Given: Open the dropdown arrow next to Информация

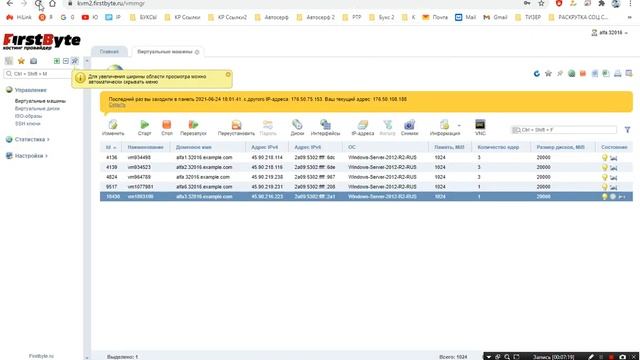Looking at the screenshot, I should 459,125.
